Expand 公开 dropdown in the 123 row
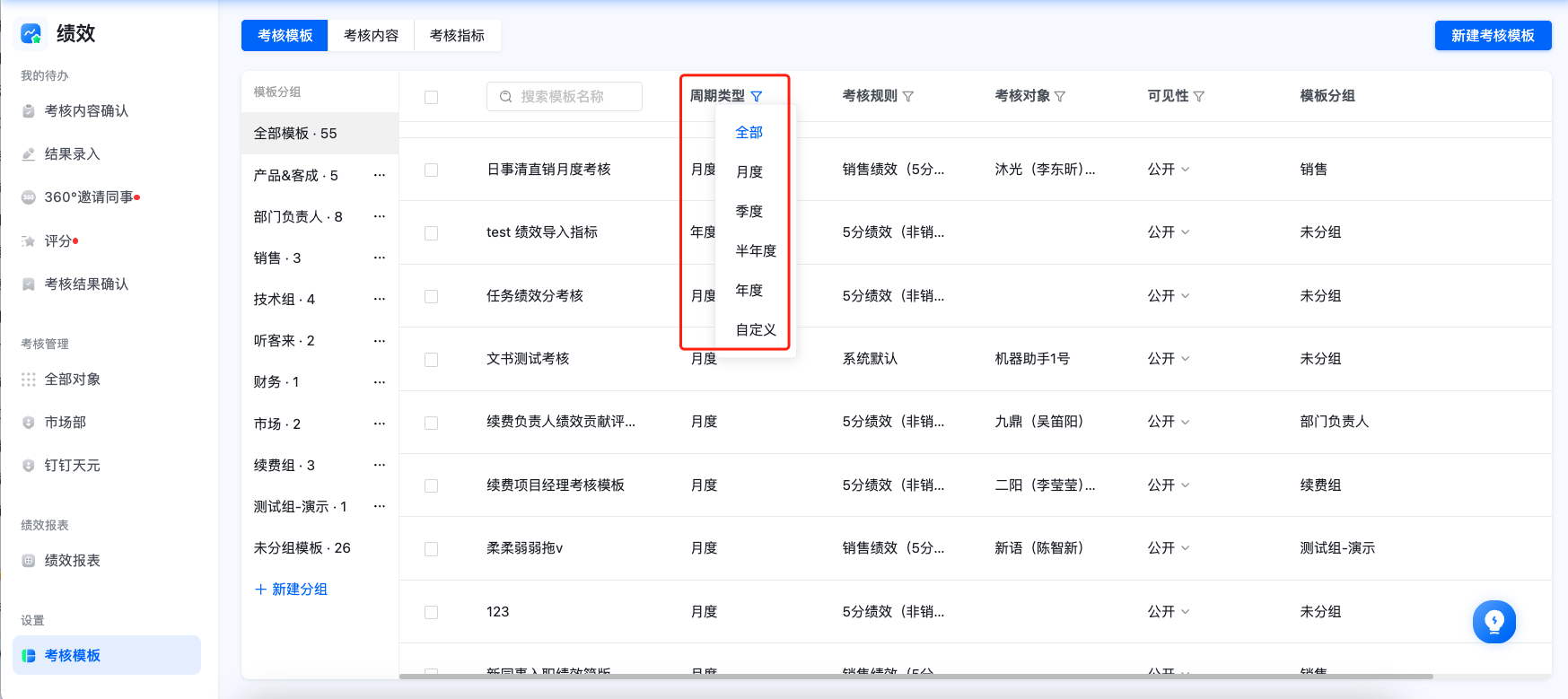The height and width of the screenshot is (699, 1568). click(1169, 612)
